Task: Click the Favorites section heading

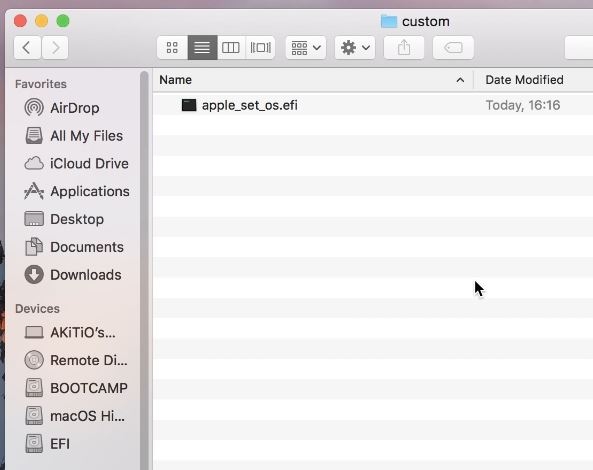Action: 41,84
